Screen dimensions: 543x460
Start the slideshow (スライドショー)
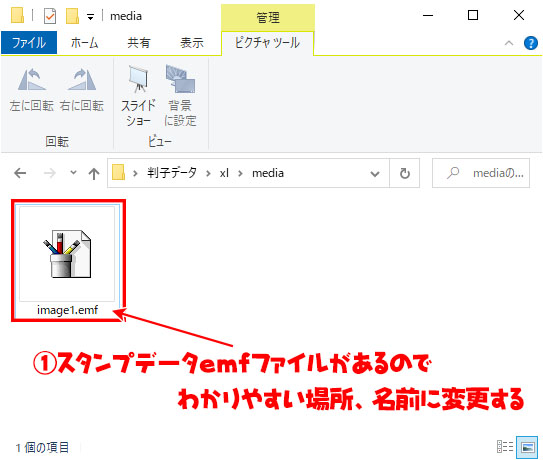[138, 96]
